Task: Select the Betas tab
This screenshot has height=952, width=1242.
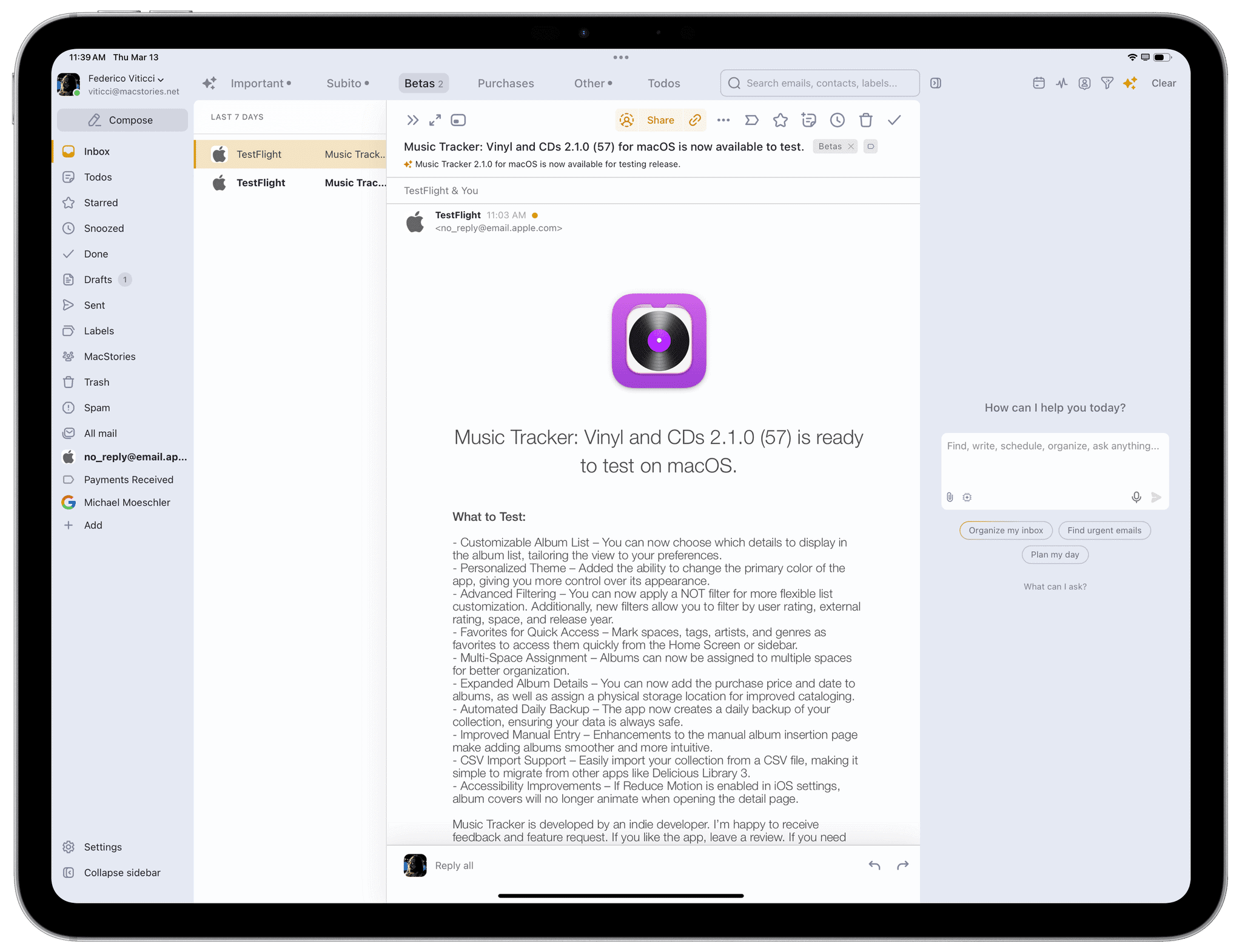Action: click(x=423, y=84)
